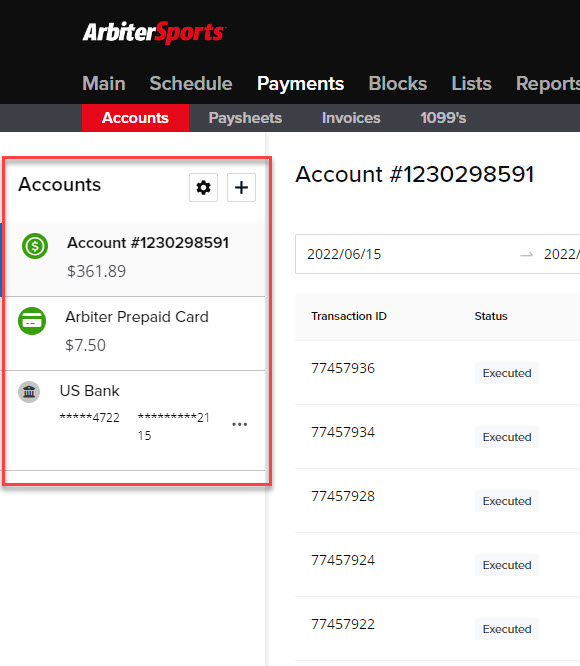Click the US Bank building icon
Viewport: 580px width, 666px height.
[x=29, y=392]
